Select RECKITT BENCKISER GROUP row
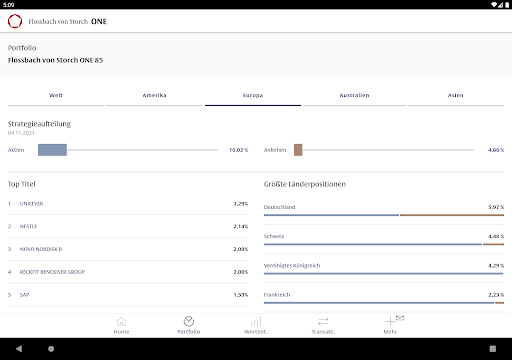This screenshot has height=360, width=512. [128, 272]
